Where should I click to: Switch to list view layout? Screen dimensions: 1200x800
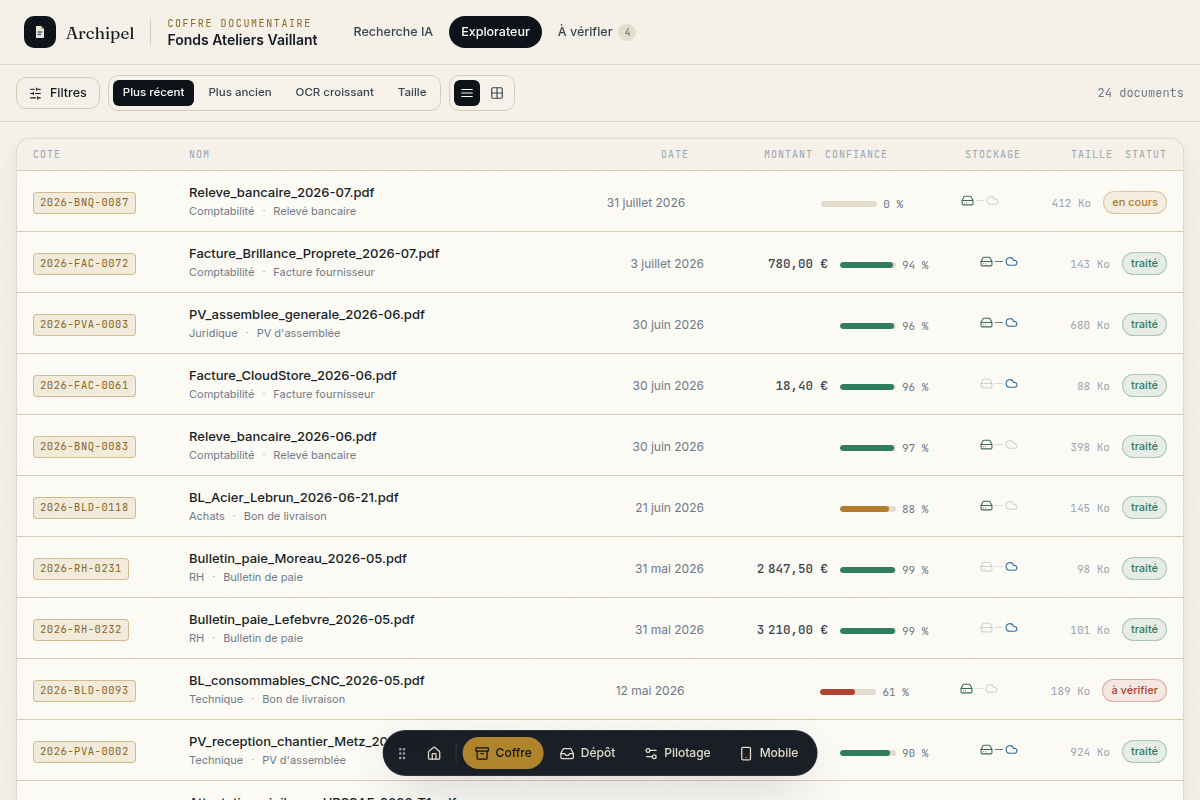click(467, 93)
